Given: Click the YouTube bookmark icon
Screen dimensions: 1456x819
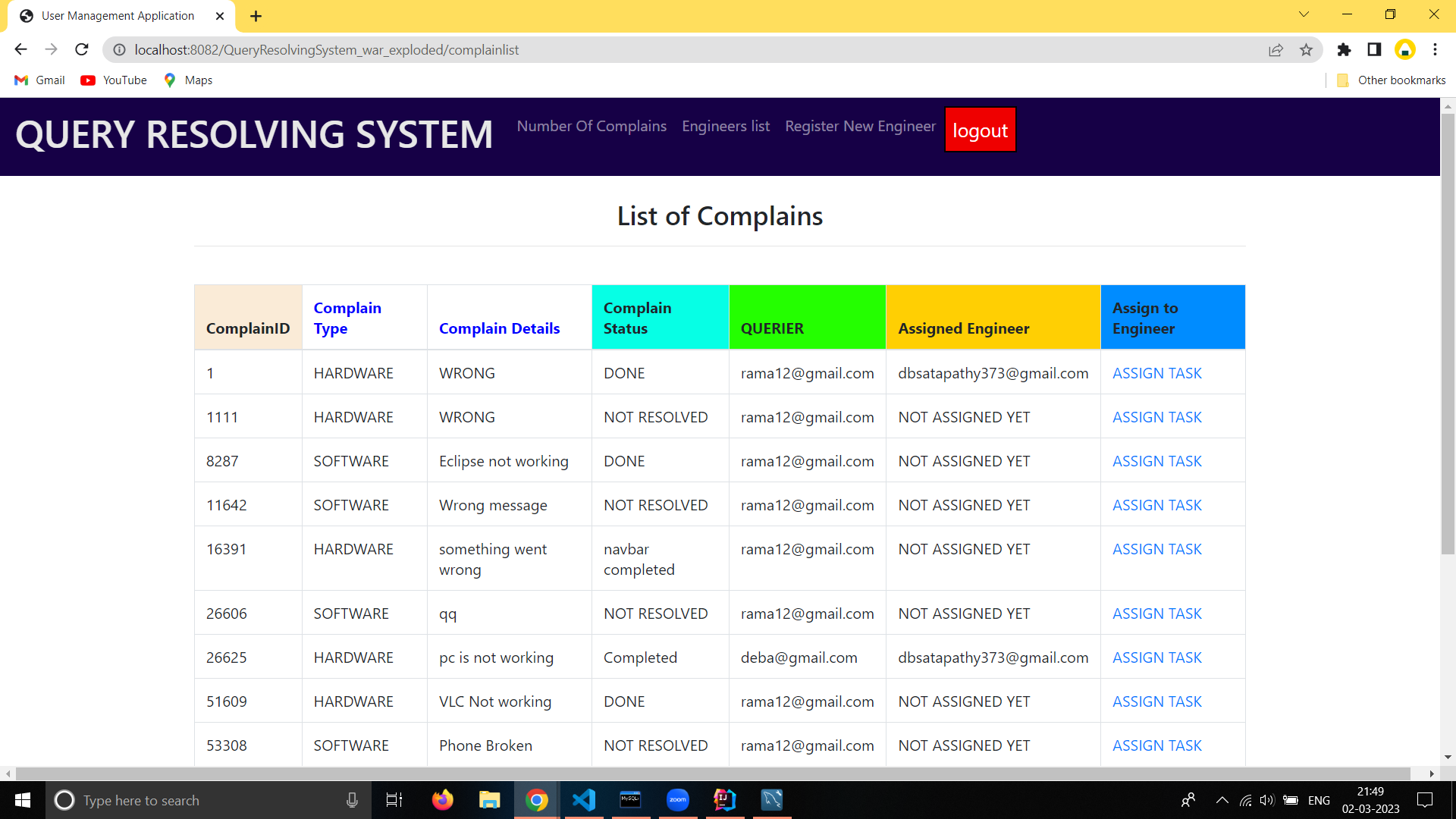Looking at the screenshot, I should pos(88,80).
